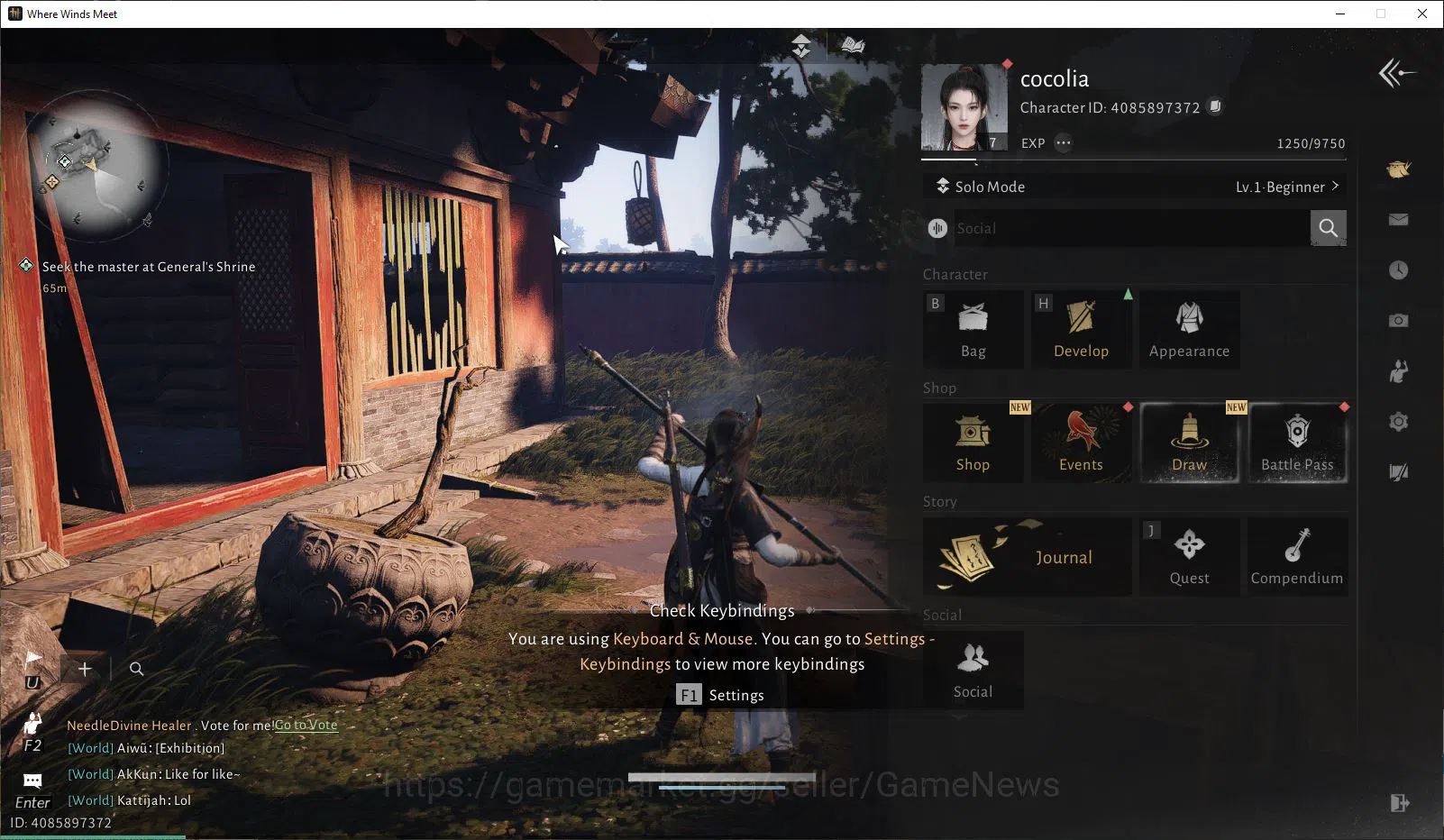Click the Kattijah World chat message
This screenshot has height=840, width=1444.
(x=130, y=800)
